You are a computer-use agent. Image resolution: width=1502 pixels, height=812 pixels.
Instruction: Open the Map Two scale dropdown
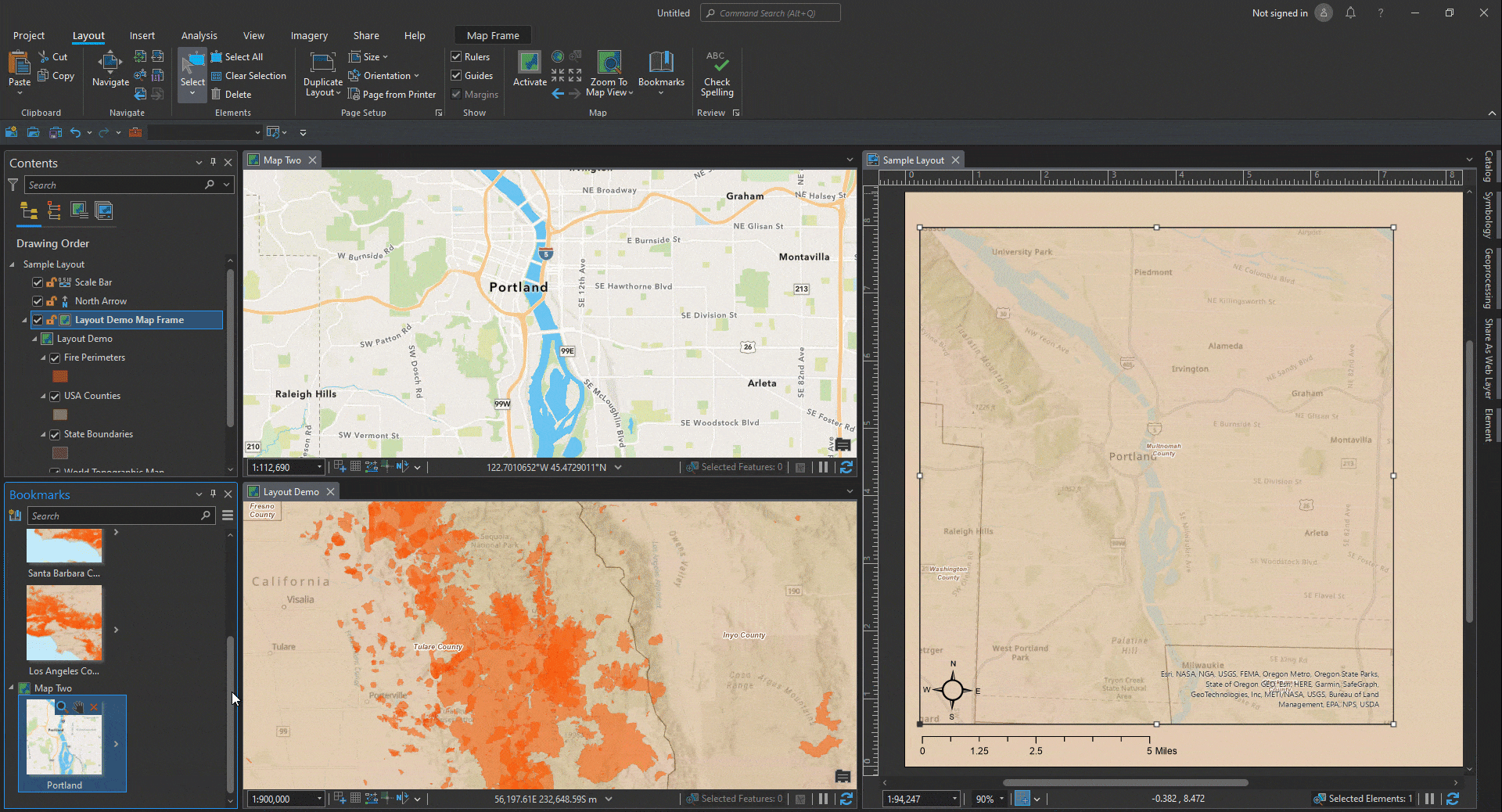pos(319,468)
